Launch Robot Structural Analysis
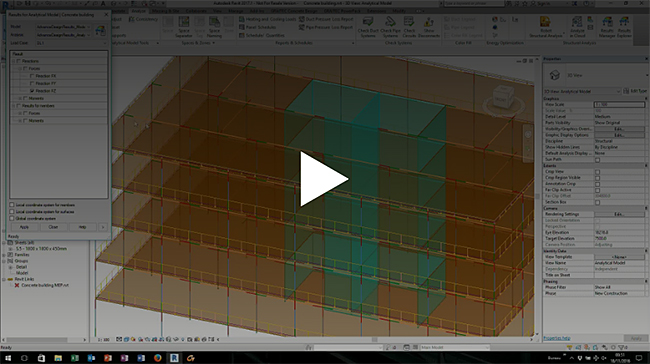Screen dimensions: 650x364 click(546, 27)
